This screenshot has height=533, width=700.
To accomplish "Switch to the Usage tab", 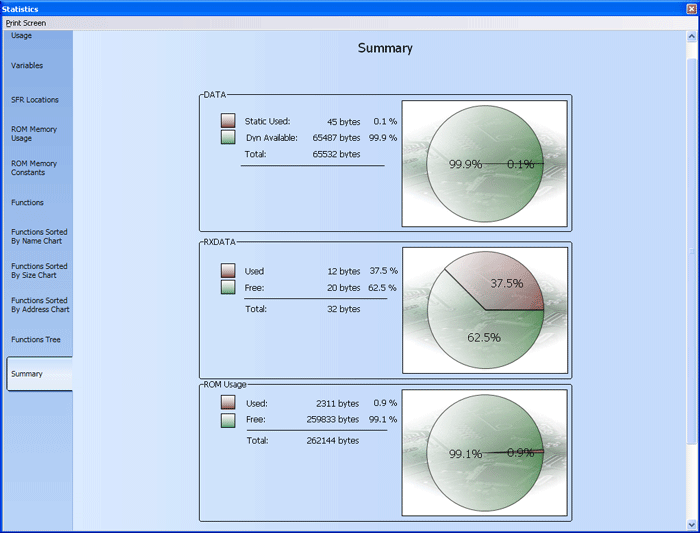I will (x=21, y=35).
